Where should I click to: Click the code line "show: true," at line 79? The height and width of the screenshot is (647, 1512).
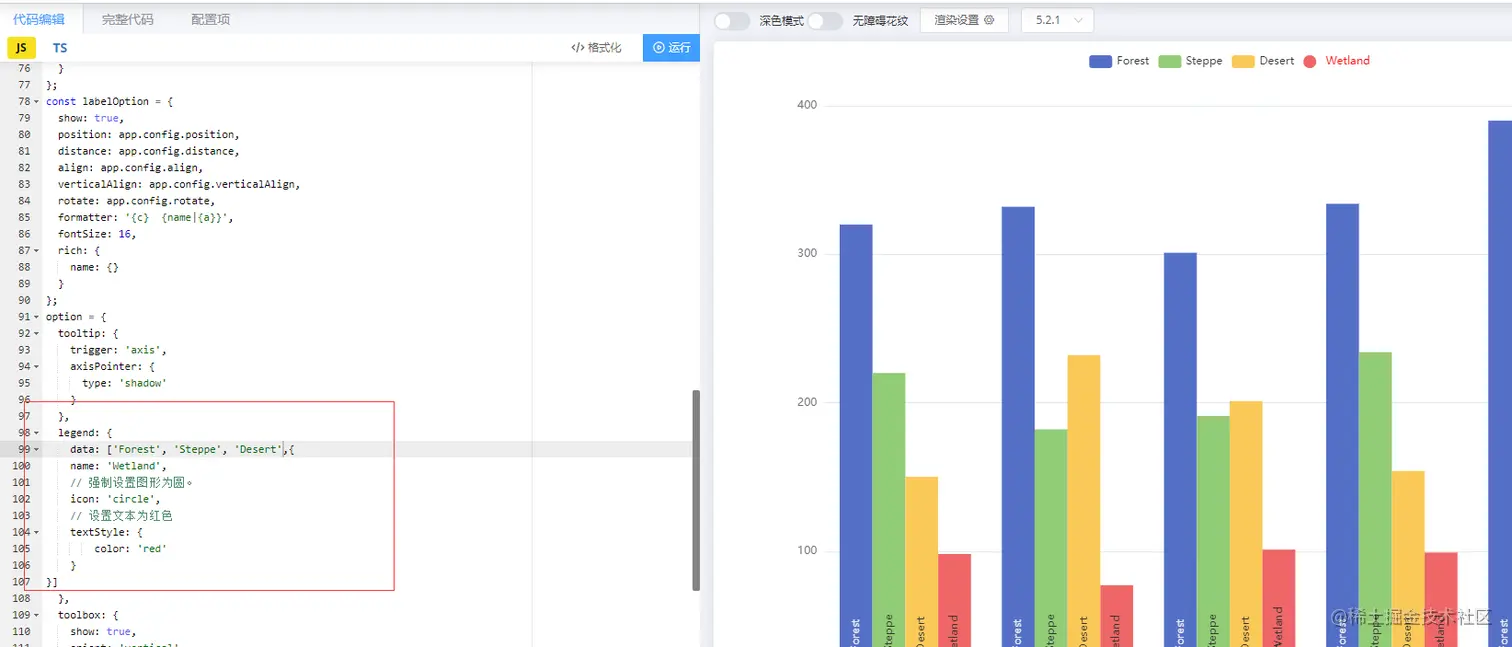(x=90, y=118)
